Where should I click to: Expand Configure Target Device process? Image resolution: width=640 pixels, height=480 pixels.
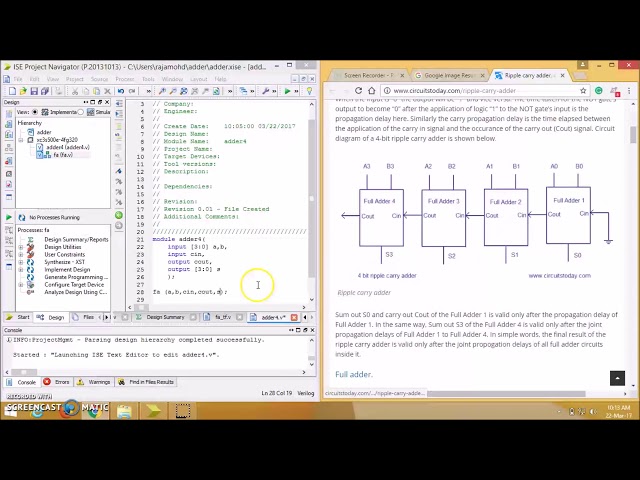coord(21,285)
